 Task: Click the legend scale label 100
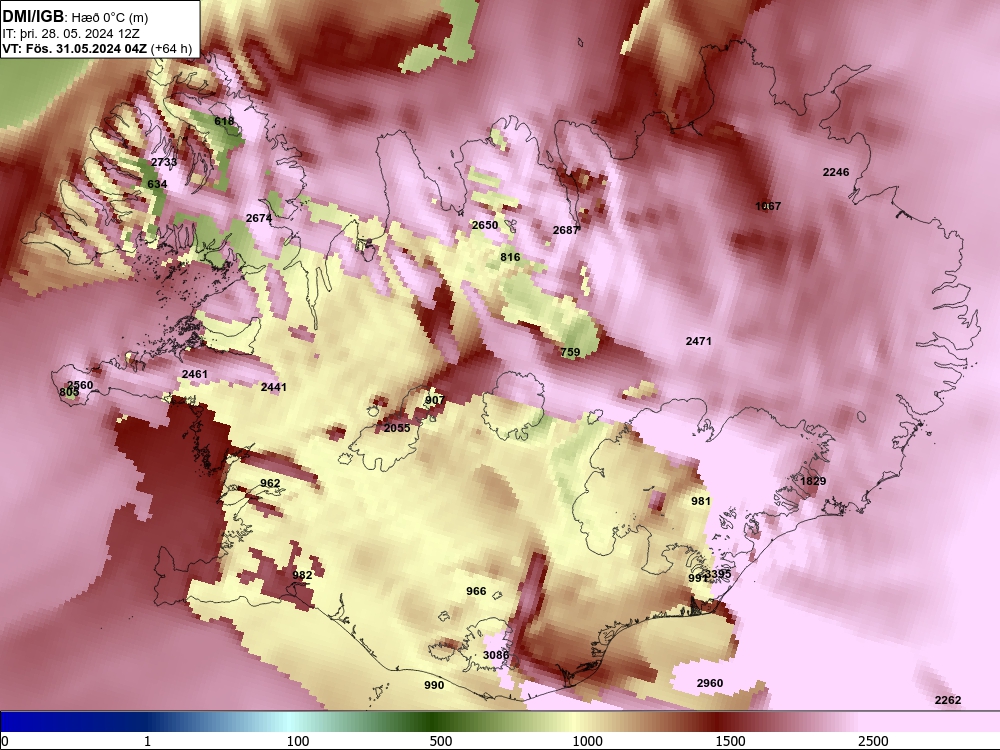(298, 741)
